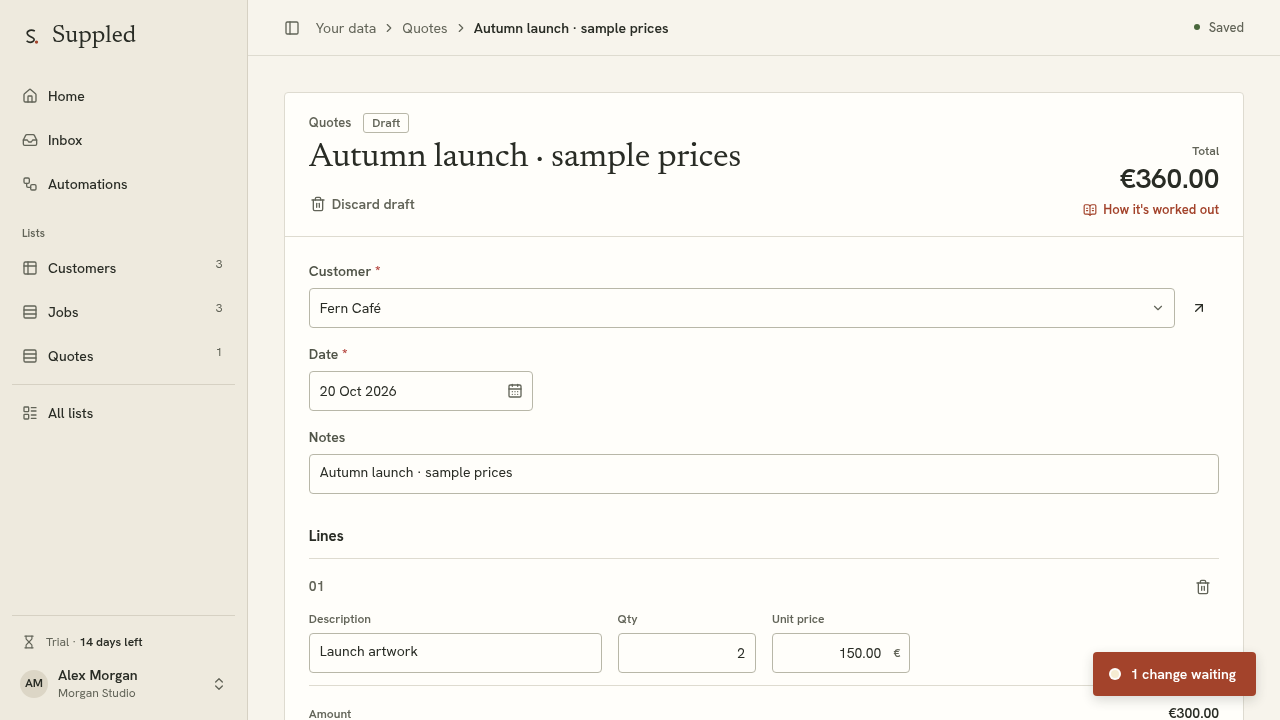Show All lists
Screen dimensions: 1280x720
tap(123, 413)
